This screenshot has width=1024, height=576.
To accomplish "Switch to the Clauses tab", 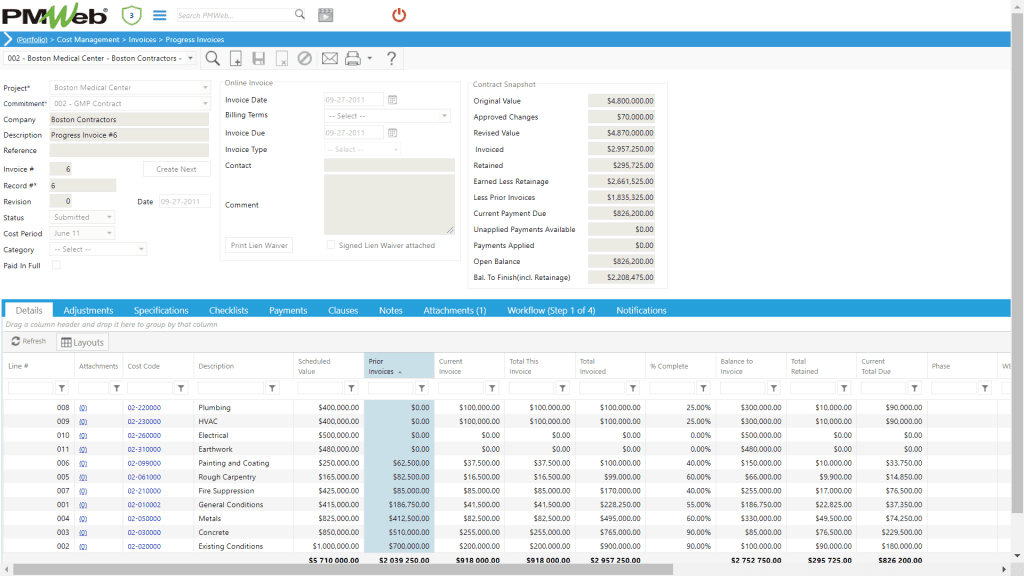I will pyautogui.click(x=343, y=310).
